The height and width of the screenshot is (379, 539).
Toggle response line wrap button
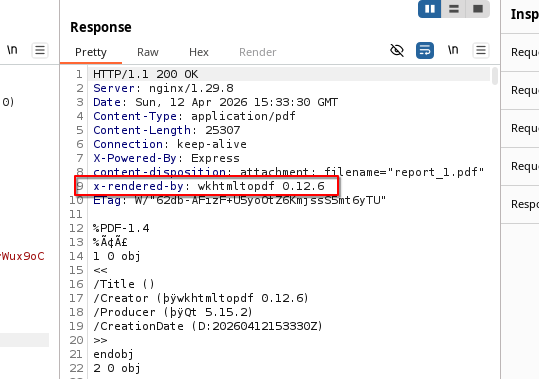[425, 51]
